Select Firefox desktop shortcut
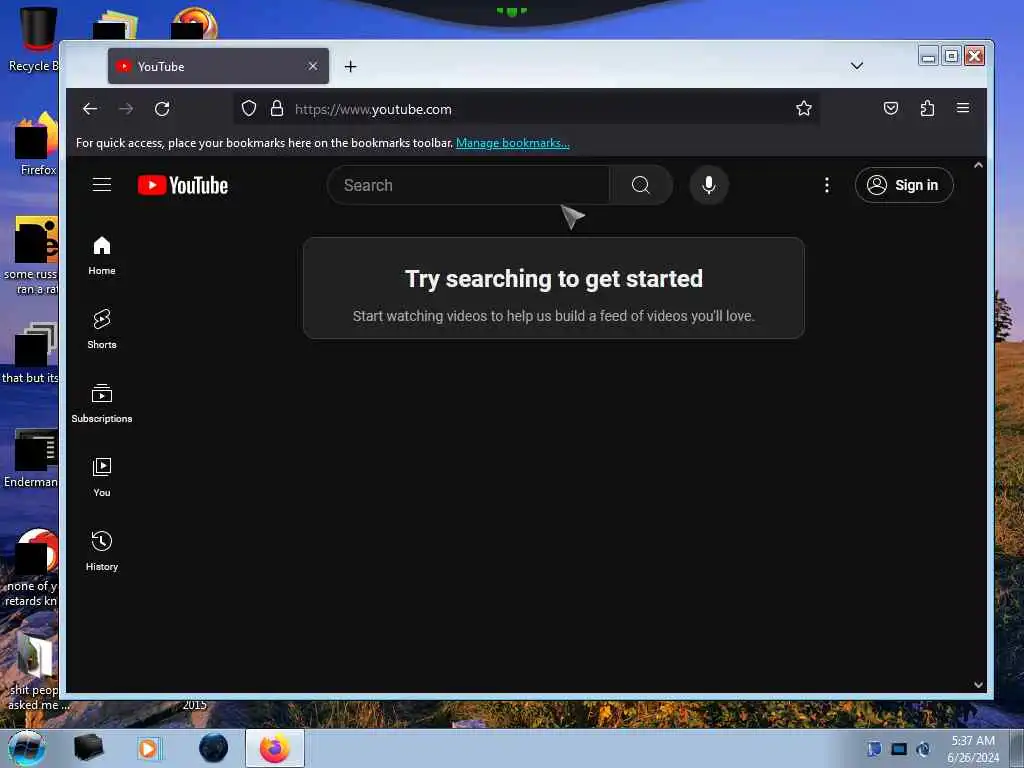Viewport: 1024px width, 768px height. click(36, 144)
